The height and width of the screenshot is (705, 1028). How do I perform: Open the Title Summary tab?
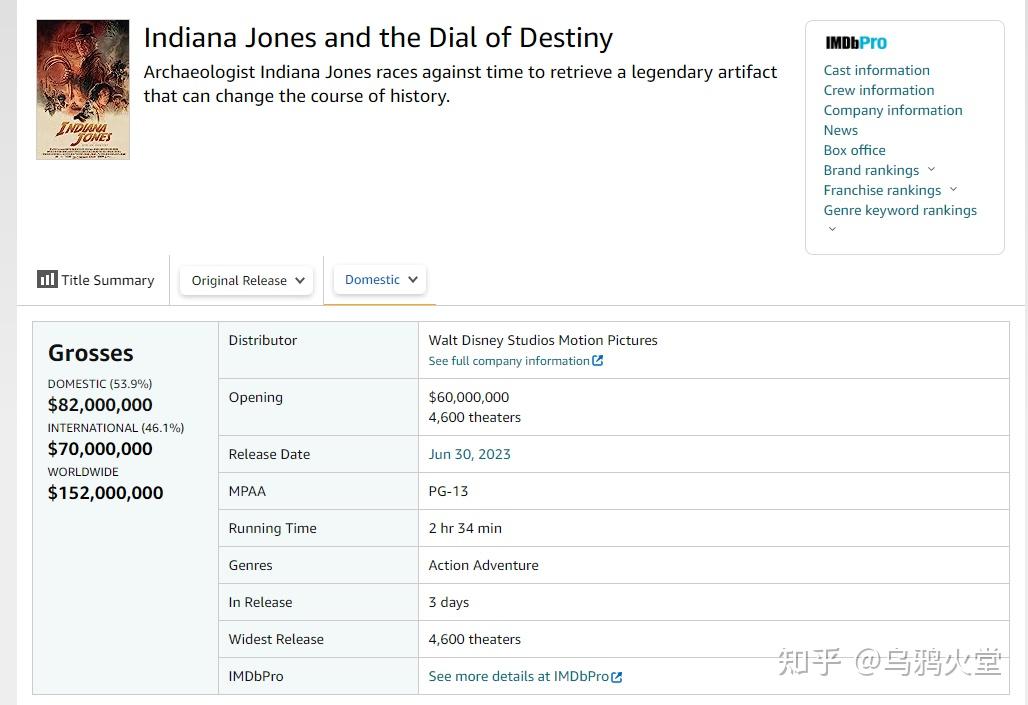pyautogui.click(x=96, y=280)
